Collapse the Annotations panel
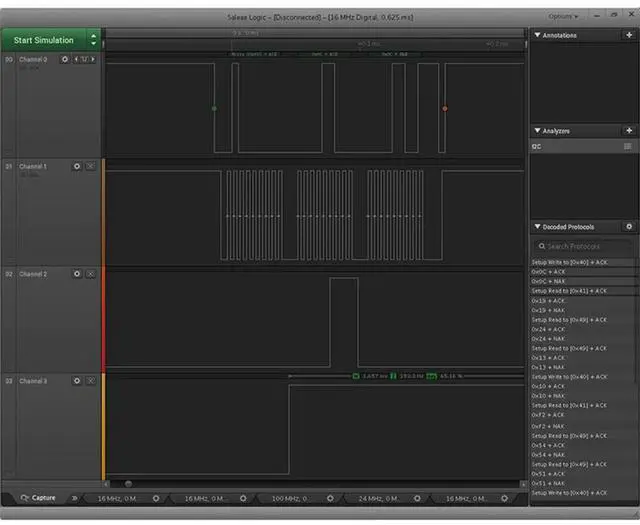640x525 pixels. point(537,35)
